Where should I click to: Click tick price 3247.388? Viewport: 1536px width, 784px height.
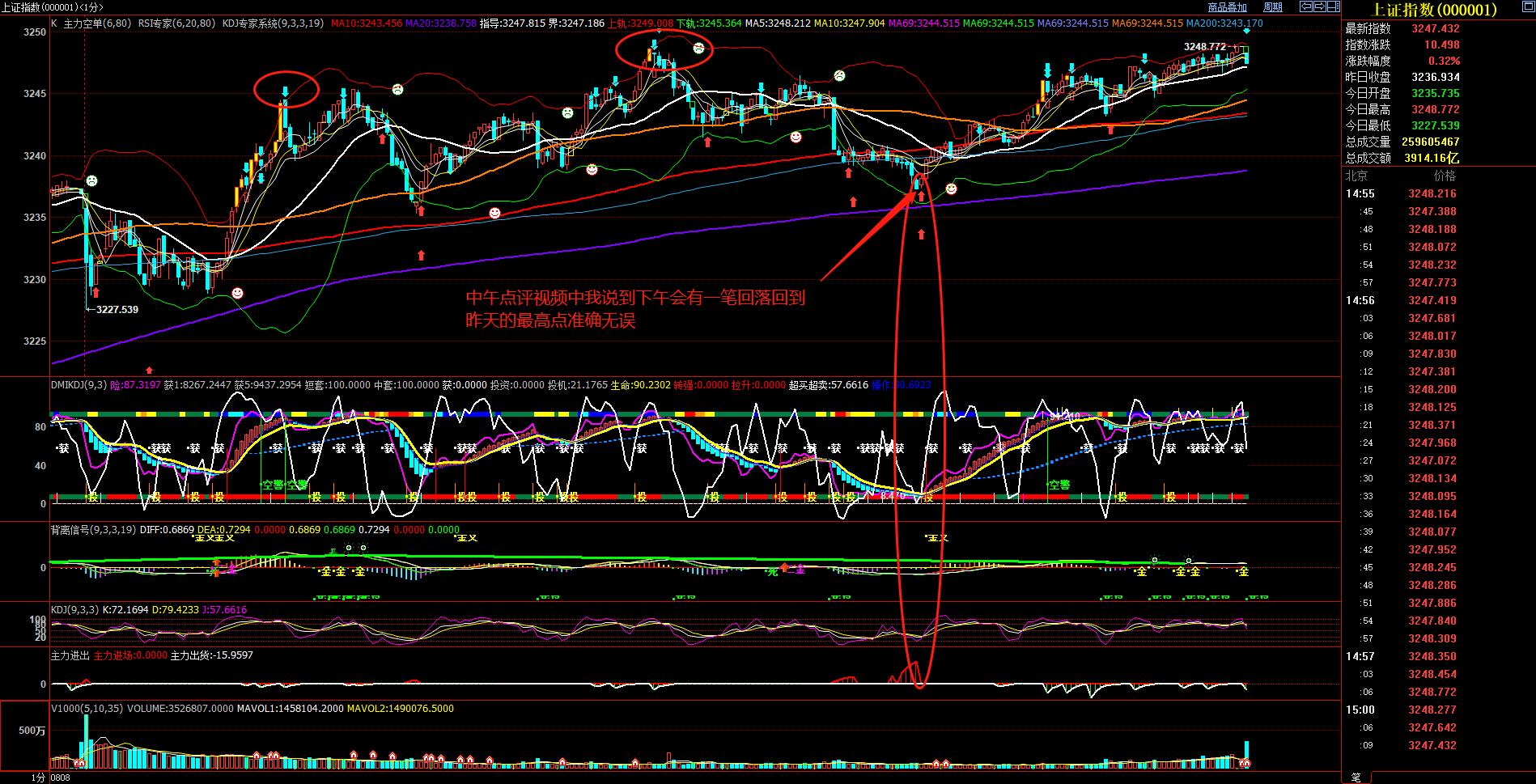[x=1432, y=211]
